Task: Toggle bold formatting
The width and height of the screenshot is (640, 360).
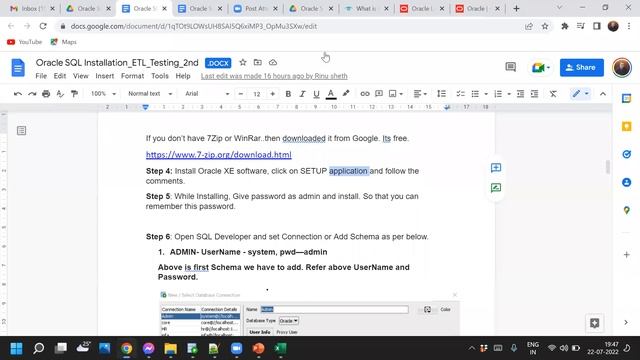Action: [288, 94]
